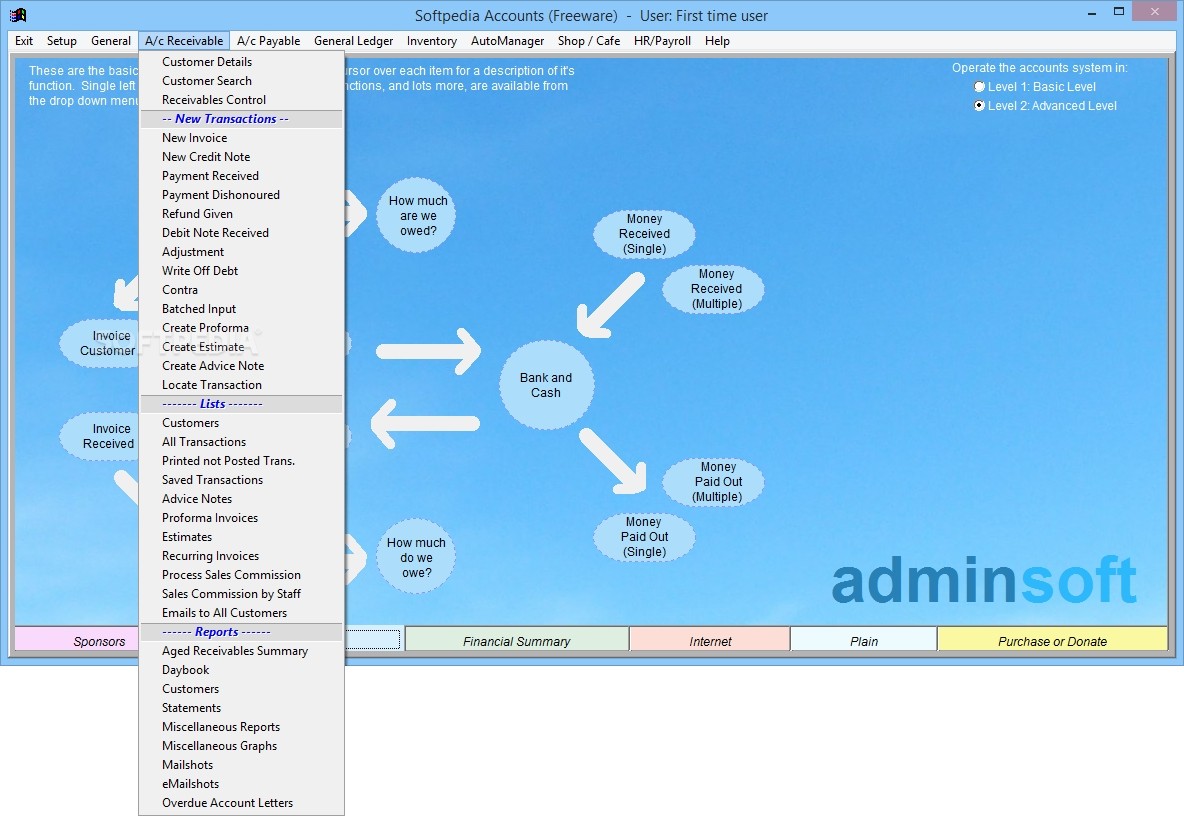Viewport: 1184px width, 816px height.
Task: Select Level 2: Advanced Level radio button
Action: [979, 106]
